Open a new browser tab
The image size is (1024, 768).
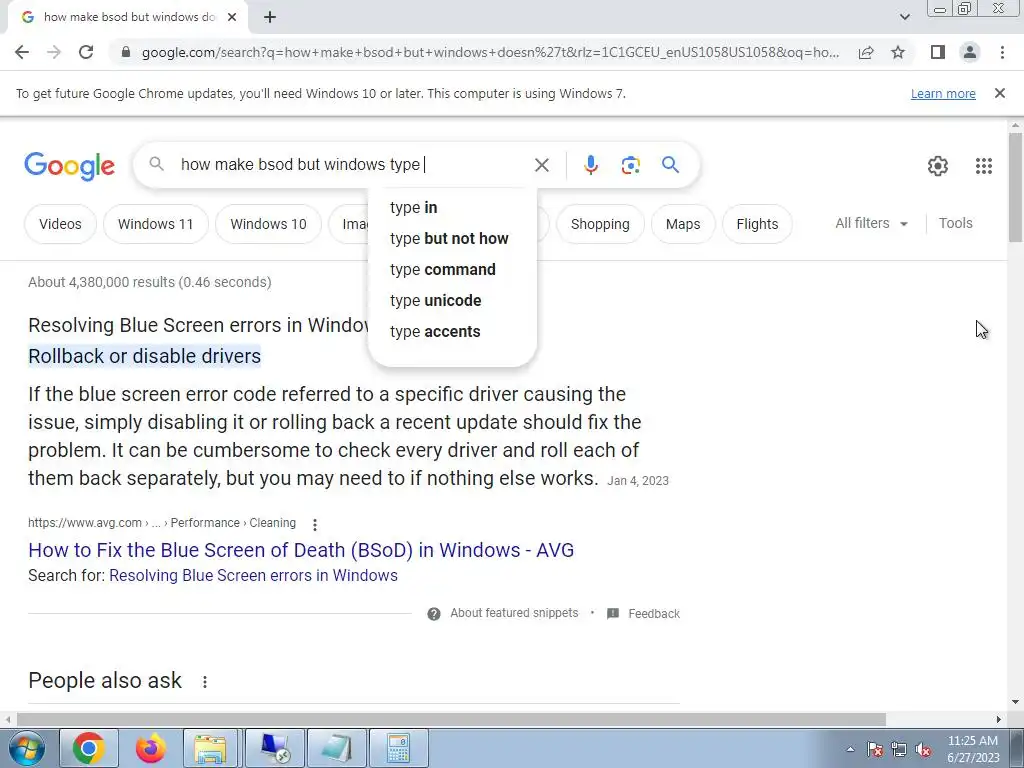[270, 18]
